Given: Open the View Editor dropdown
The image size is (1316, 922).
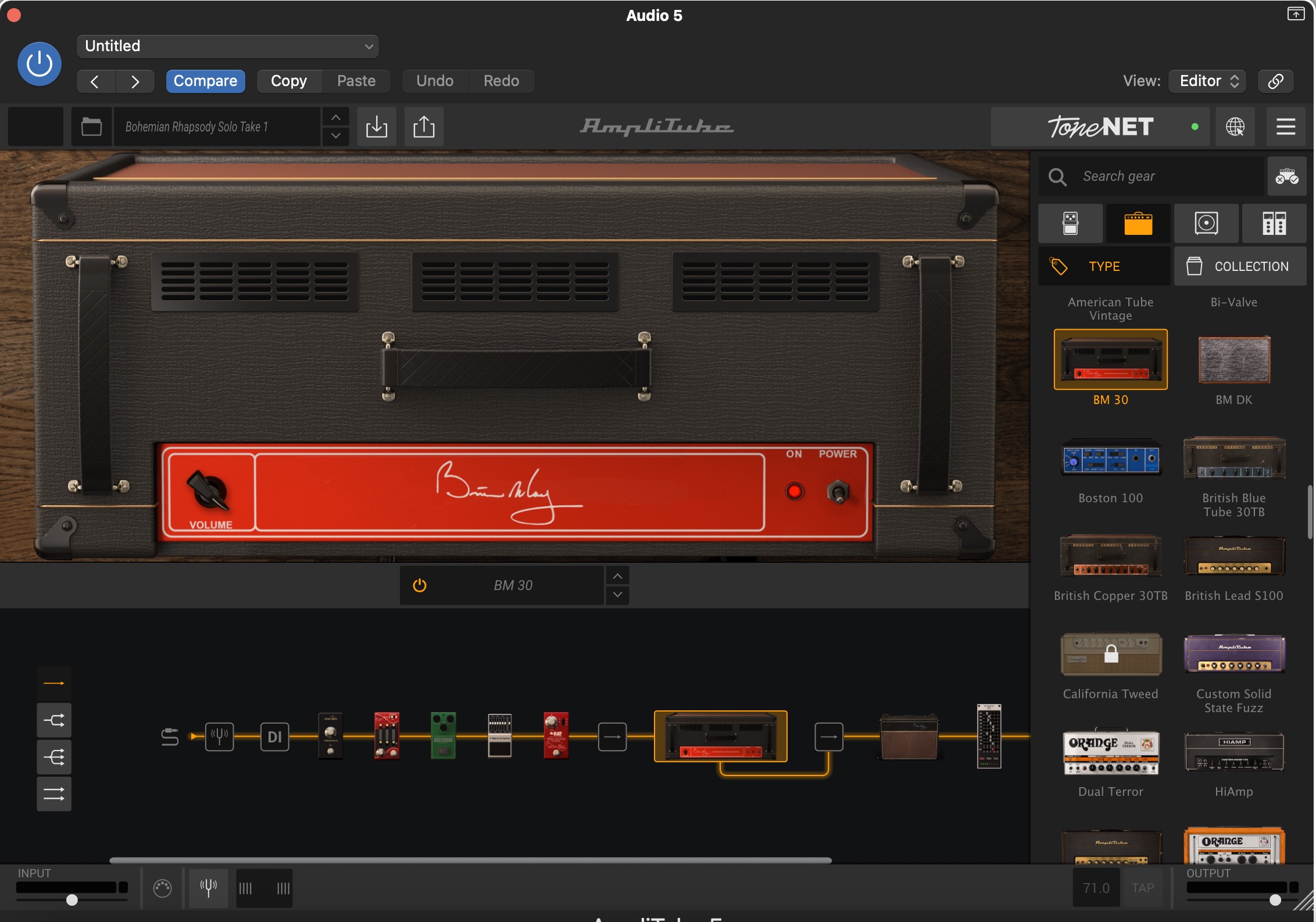Looking at the screenshot, I should pyautogui.click(x=1208, y=81).
